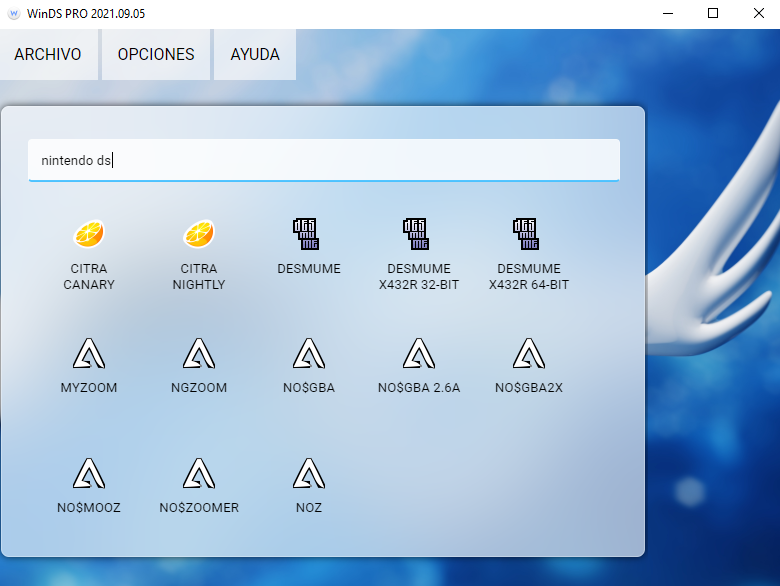Image resolution: width=780 pixels, height=586 pixels.
Task: Launch the NO$MOOZ emulator icon
Action: tap(89, 473)
